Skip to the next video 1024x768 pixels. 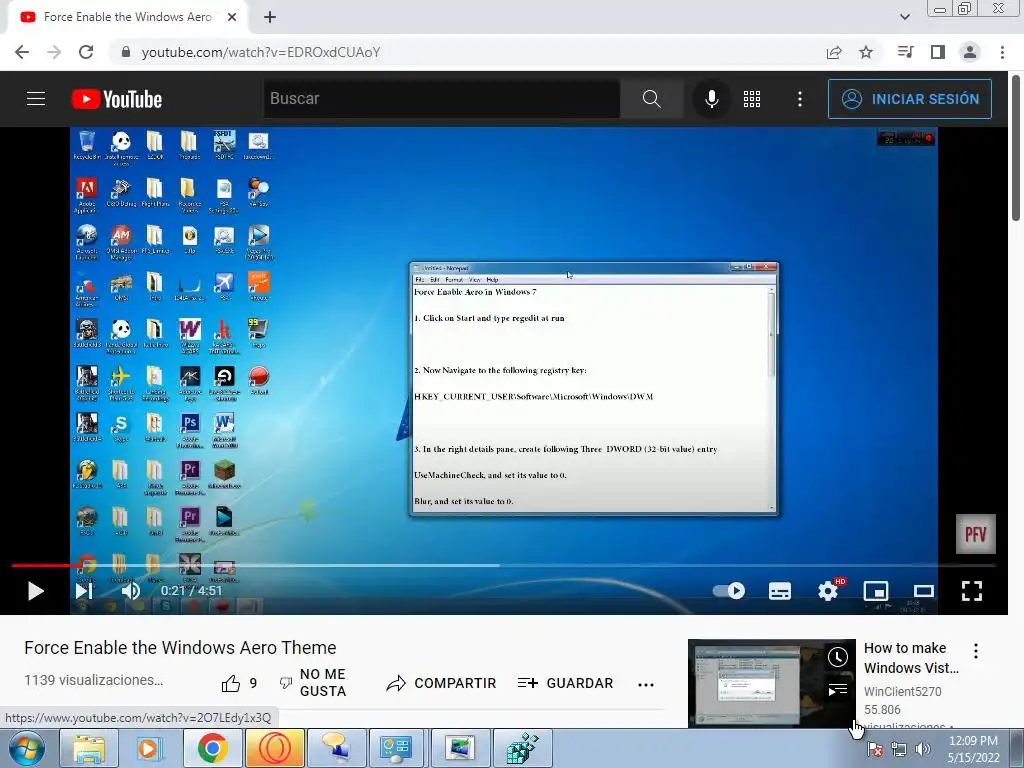click(84, 591)
